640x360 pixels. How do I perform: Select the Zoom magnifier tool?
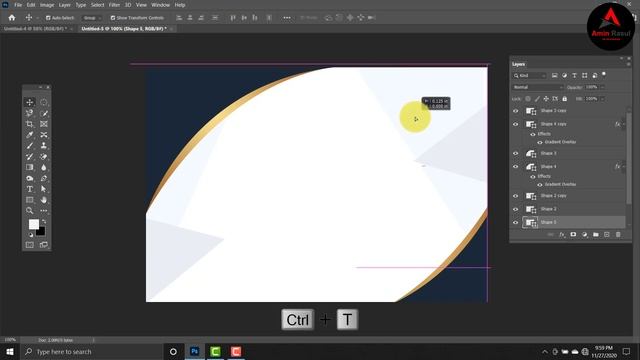[x=29, y=211]
